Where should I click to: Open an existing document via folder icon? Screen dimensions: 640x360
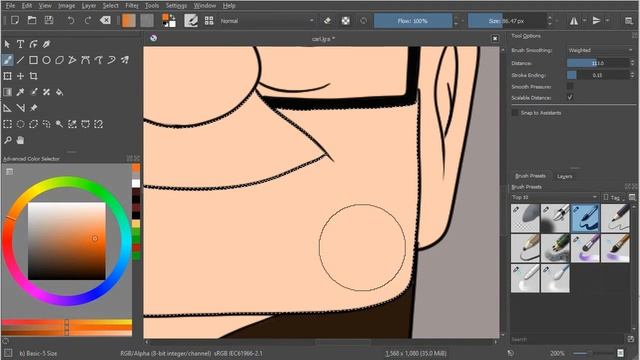click(x=32, y=20)
